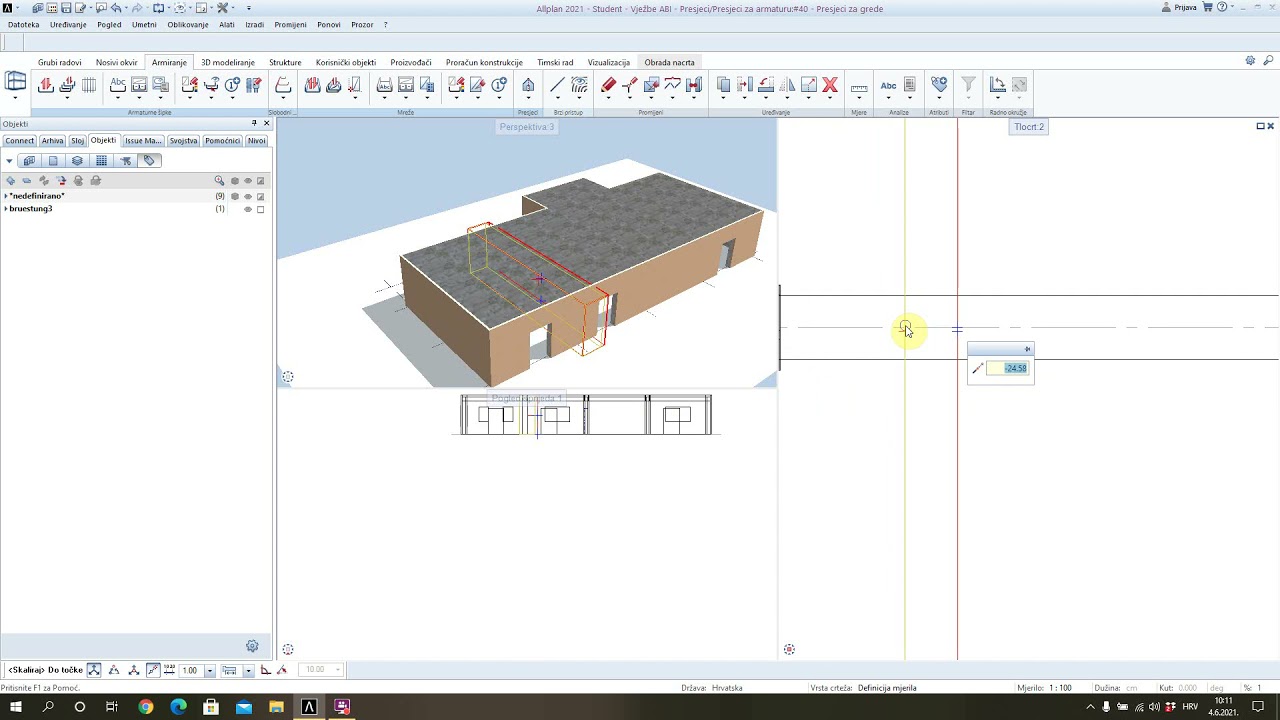Click the Abc bar label icon
The height and width of the screenshot is (720, 1280).
point(118,85)
